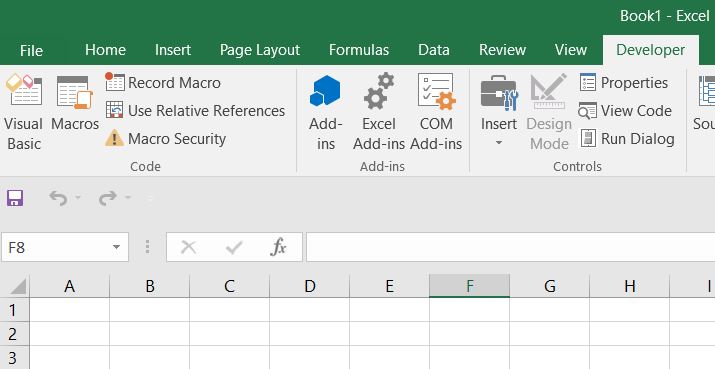This screenshot has width=715, height=369.
Task: Open the Macros dialog
Action: pos(75,105)
